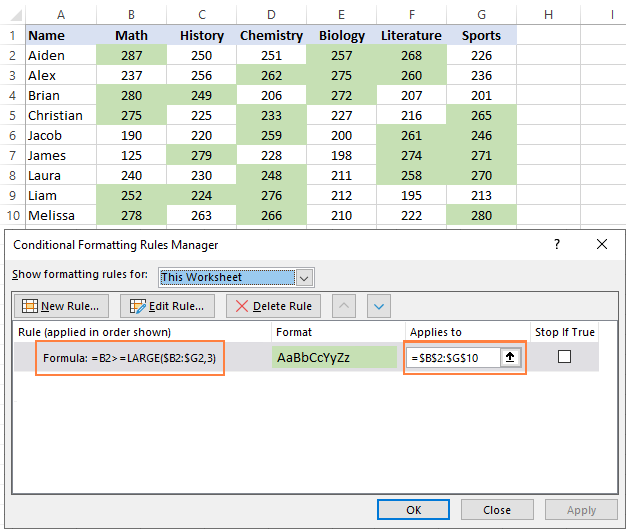Enable the Stop If True checkbox
This screenshot has width=626, height=529.
point(564,357)
